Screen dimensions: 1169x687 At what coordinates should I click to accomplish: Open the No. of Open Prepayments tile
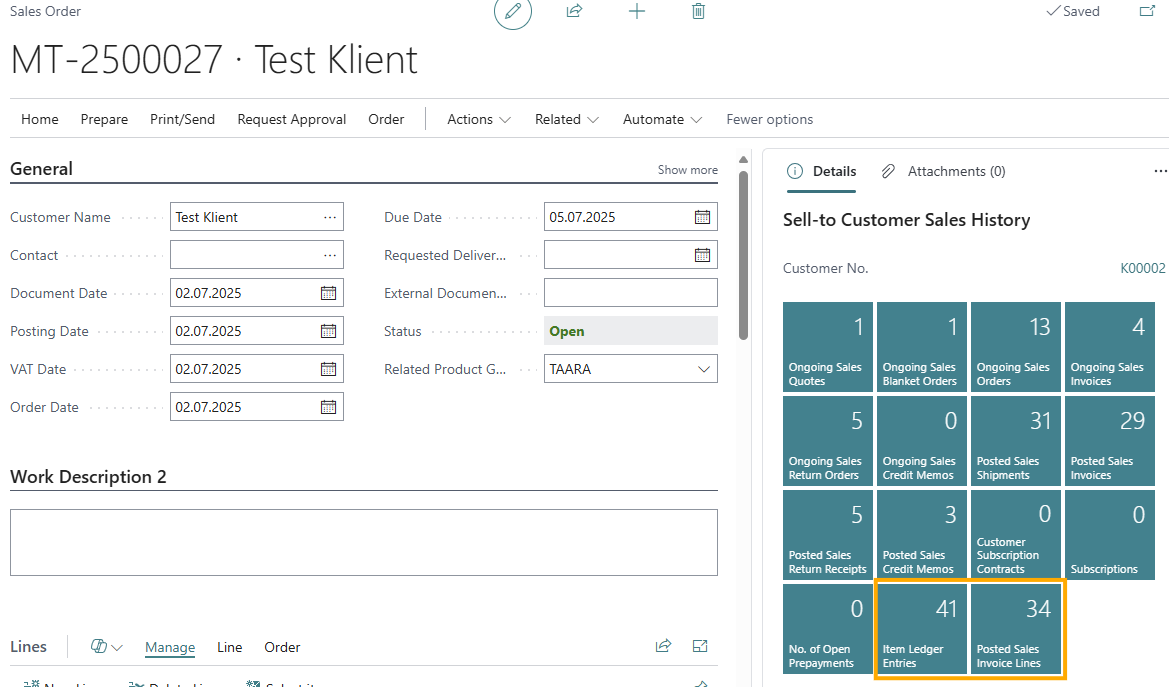coord(828,629)
